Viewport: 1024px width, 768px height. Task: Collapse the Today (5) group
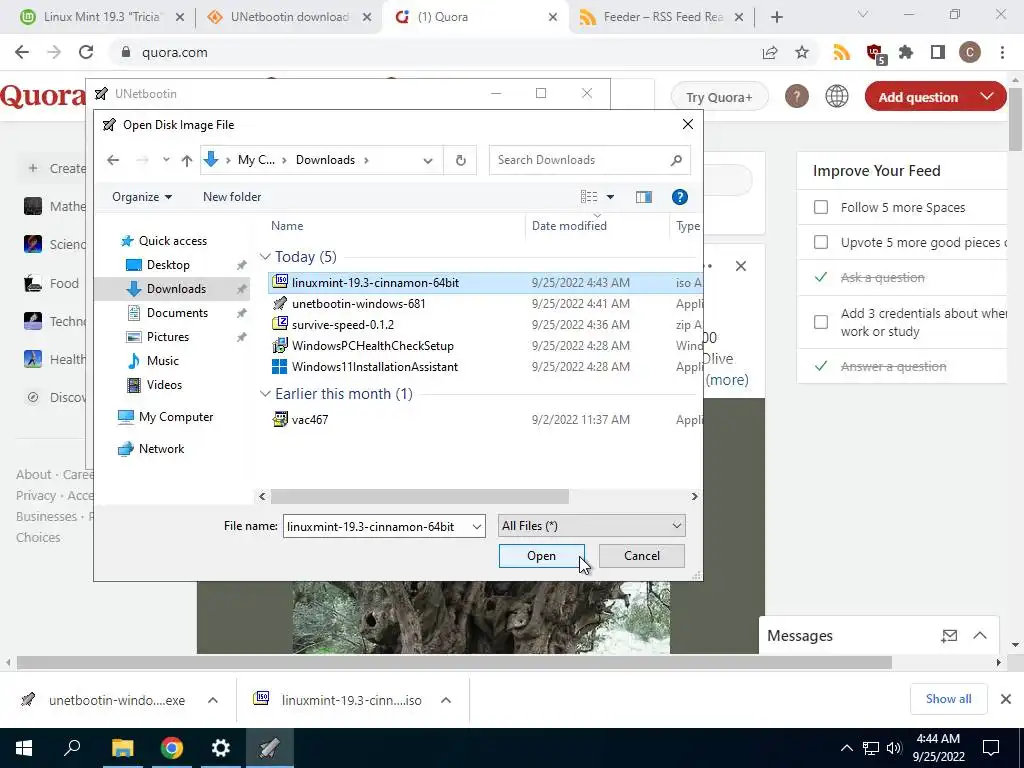(x=265, y=257)
